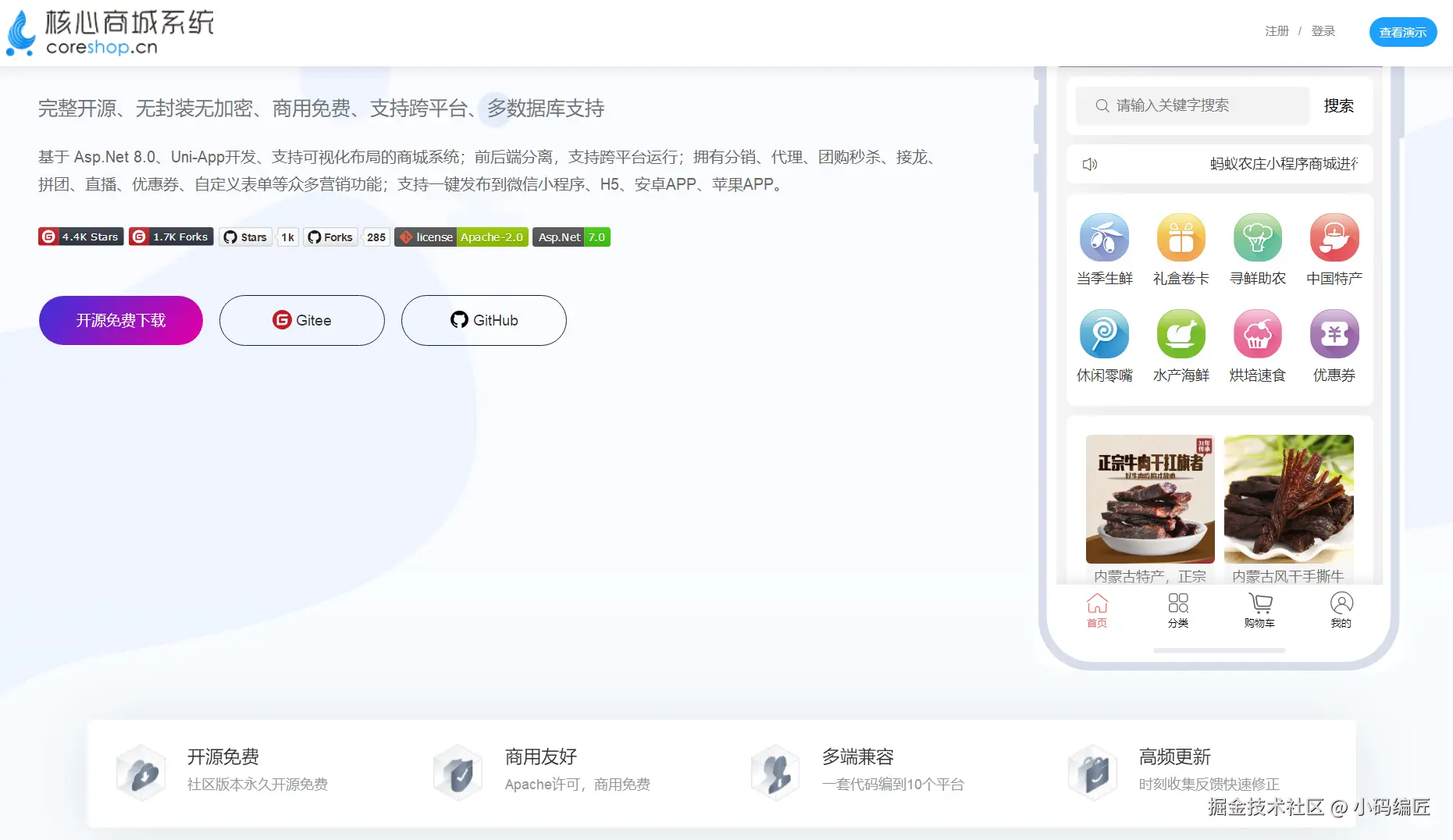Click the 搜索 search button

[1339, 105]
